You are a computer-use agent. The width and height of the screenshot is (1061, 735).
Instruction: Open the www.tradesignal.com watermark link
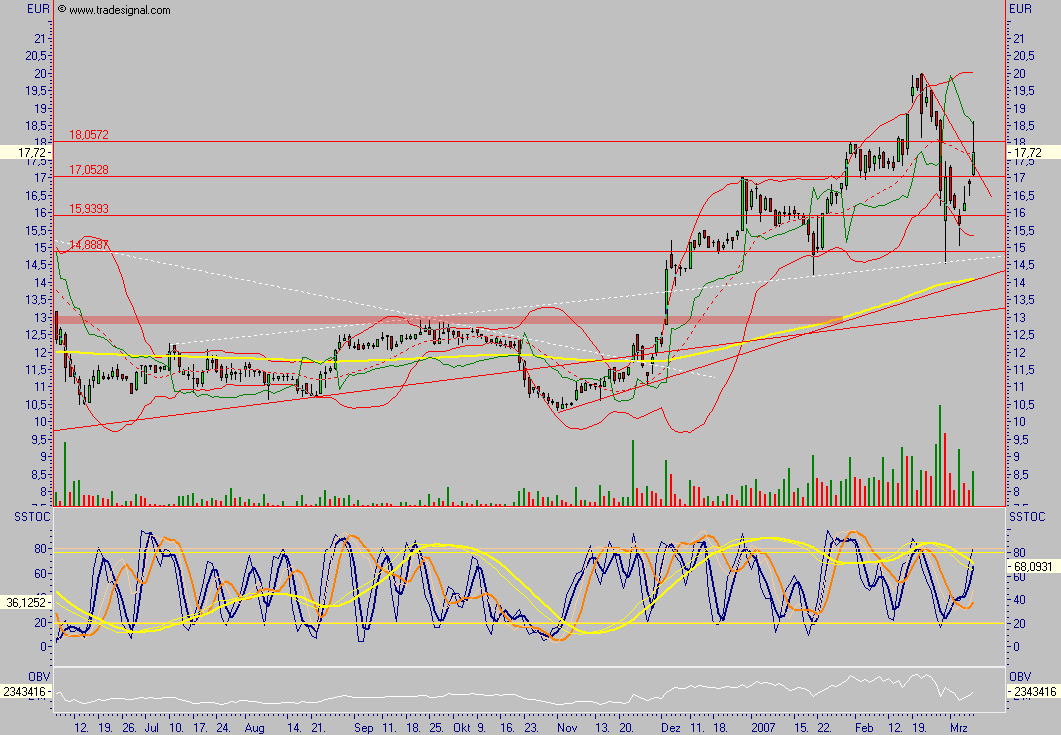[x=120, y=10]
